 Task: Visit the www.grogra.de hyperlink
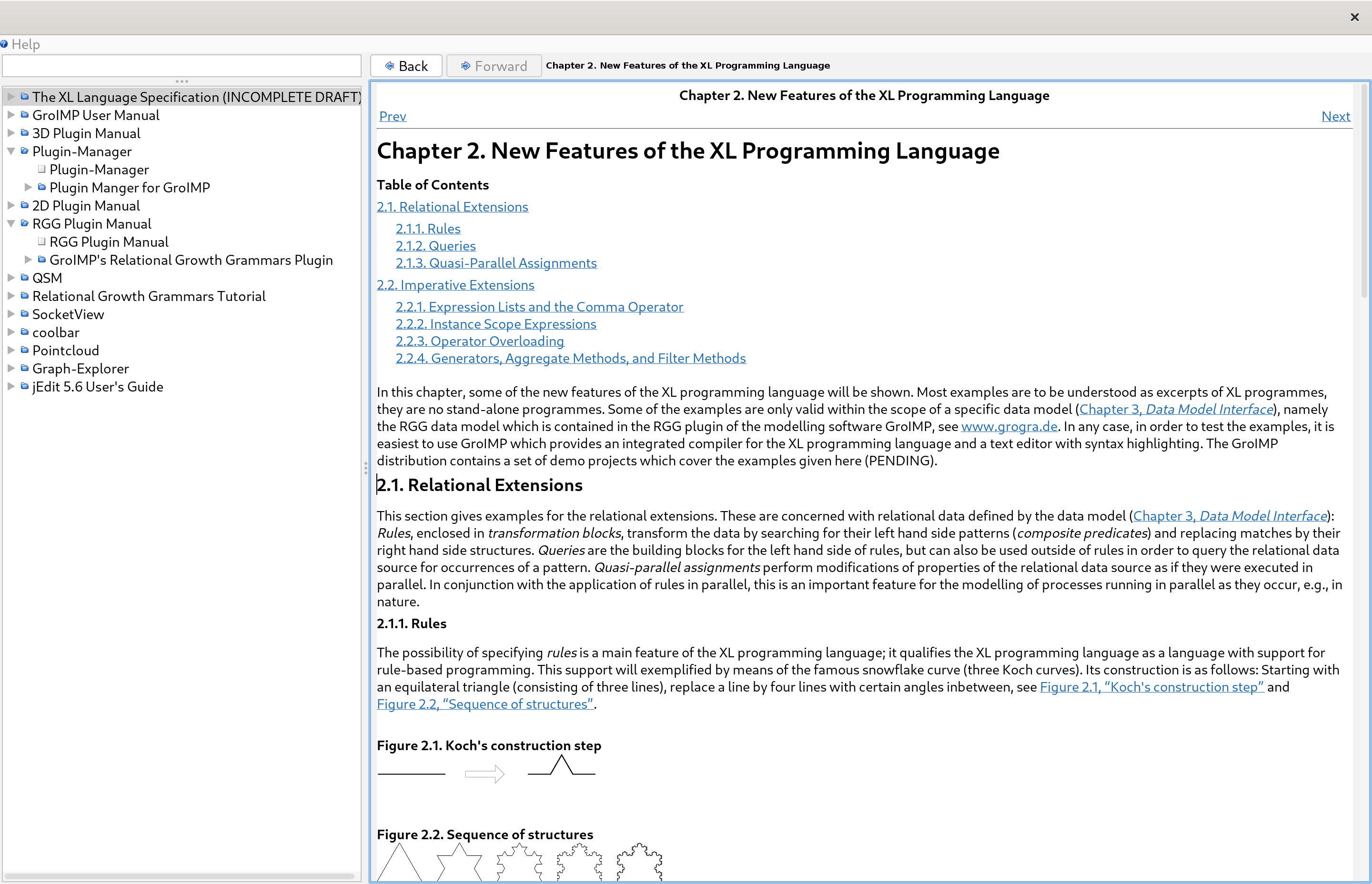pyautogui.click(x=1009, y=426)
